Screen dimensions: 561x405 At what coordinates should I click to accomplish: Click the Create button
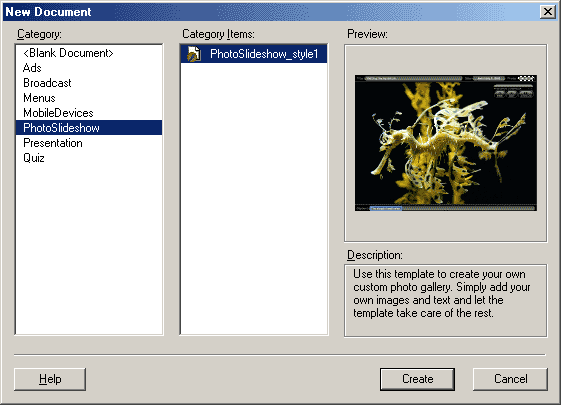(418, 379)
